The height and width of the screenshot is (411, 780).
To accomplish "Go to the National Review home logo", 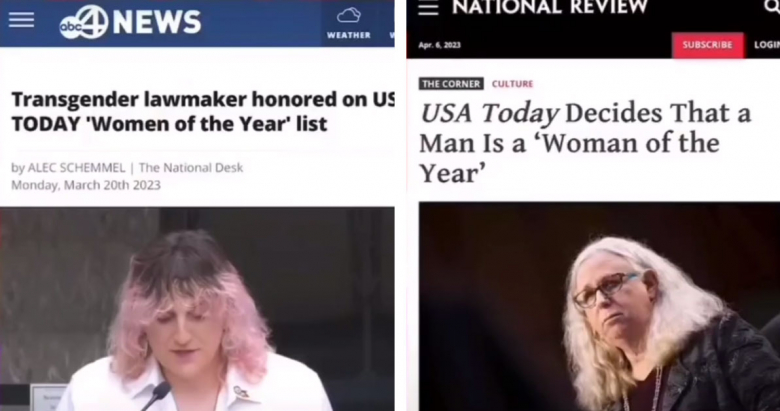I will 550,7.
